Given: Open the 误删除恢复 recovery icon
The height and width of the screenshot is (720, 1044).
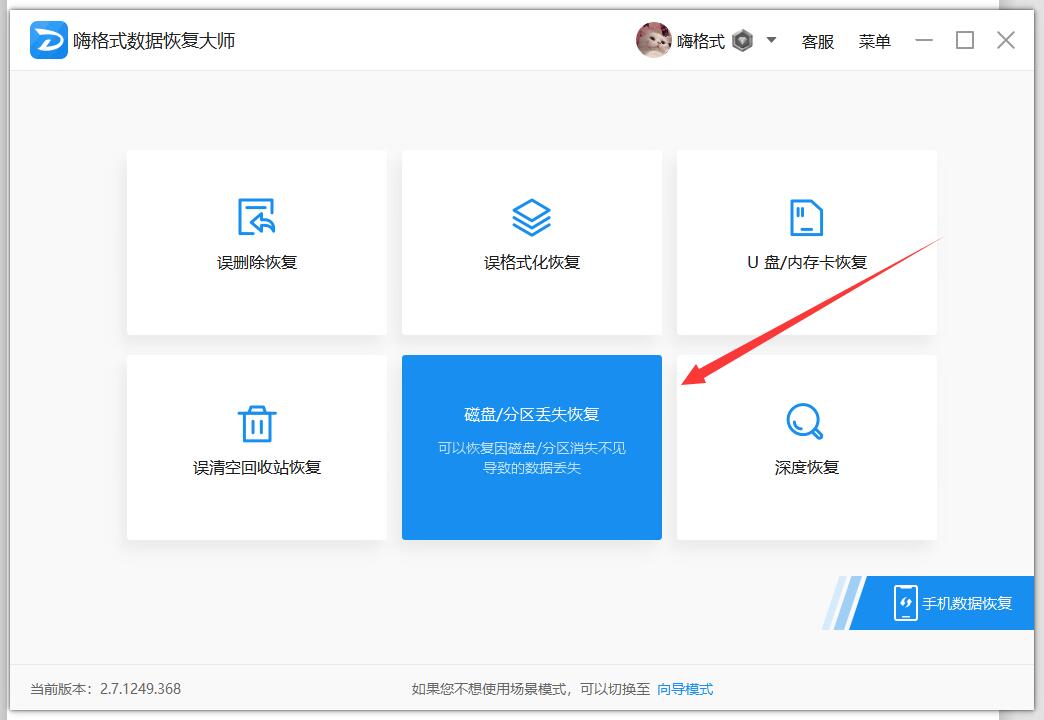Looking at the screenshot, I should pyautogui.click(x=256, y=216).
